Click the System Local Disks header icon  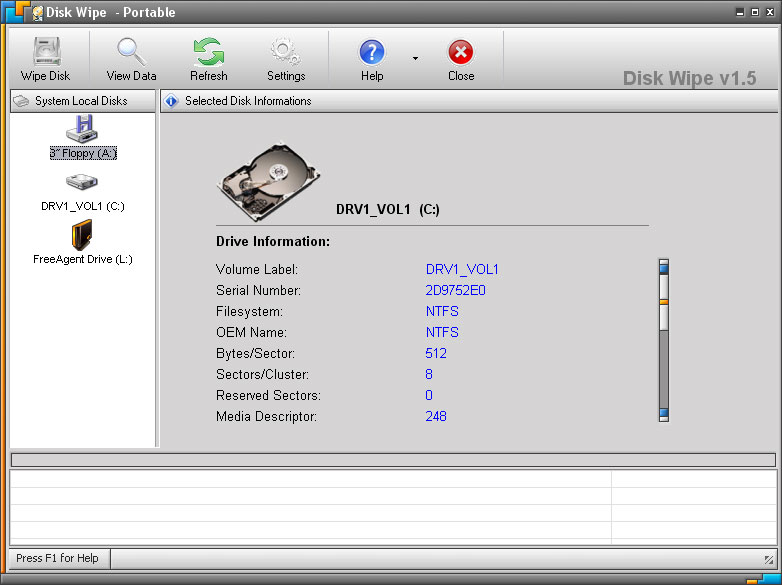tap(21, 101)
